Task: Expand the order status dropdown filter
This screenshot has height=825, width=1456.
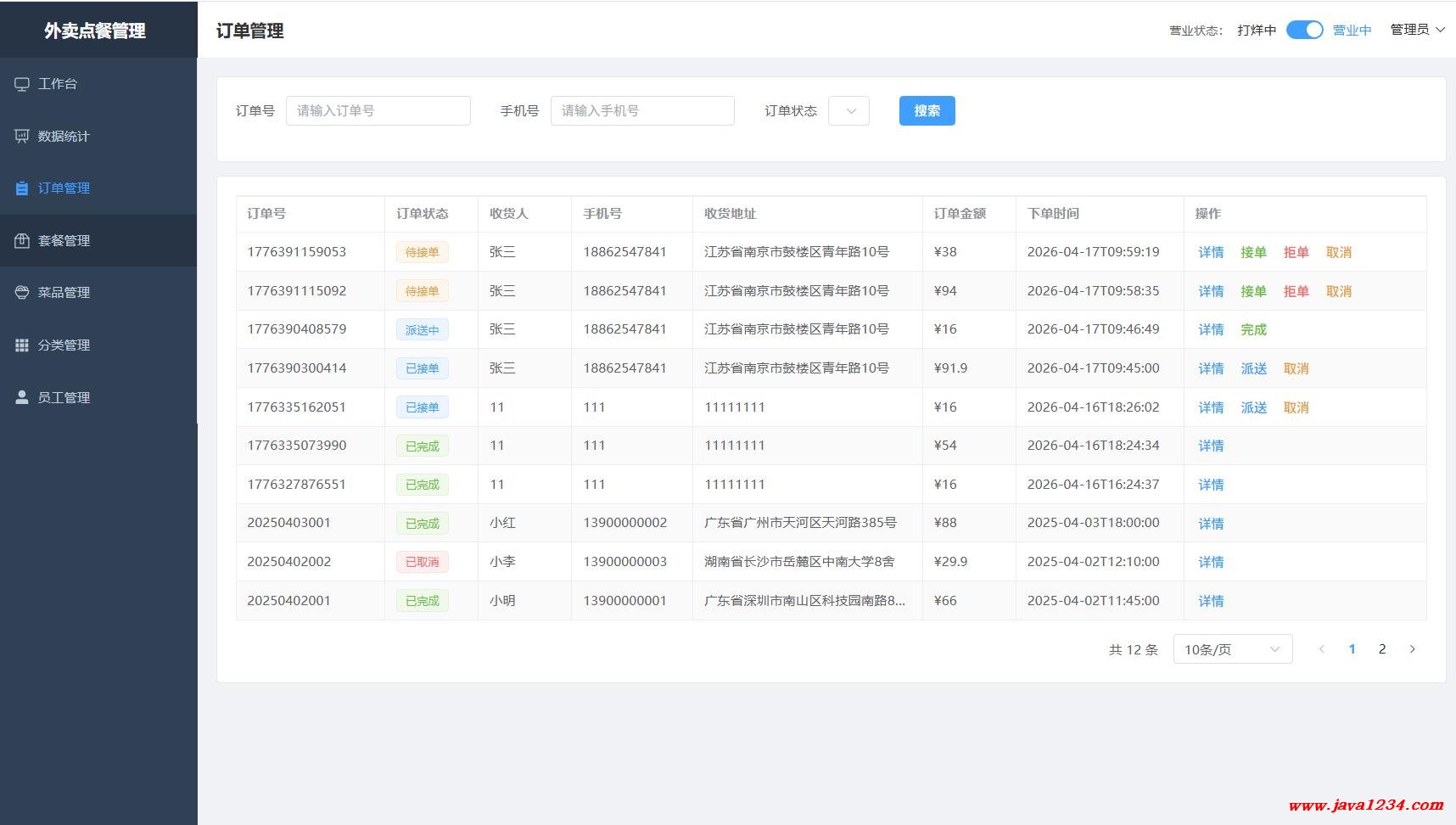Action: [848, 111]
